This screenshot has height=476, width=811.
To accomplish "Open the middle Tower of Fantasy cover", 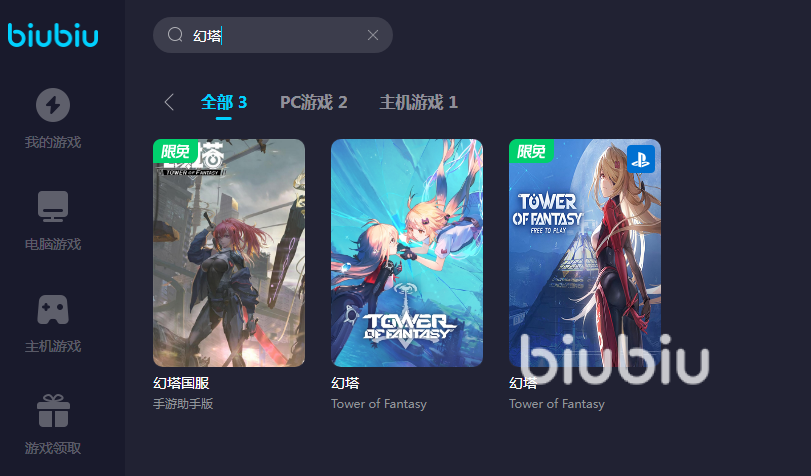I will (x=407, y=253).
